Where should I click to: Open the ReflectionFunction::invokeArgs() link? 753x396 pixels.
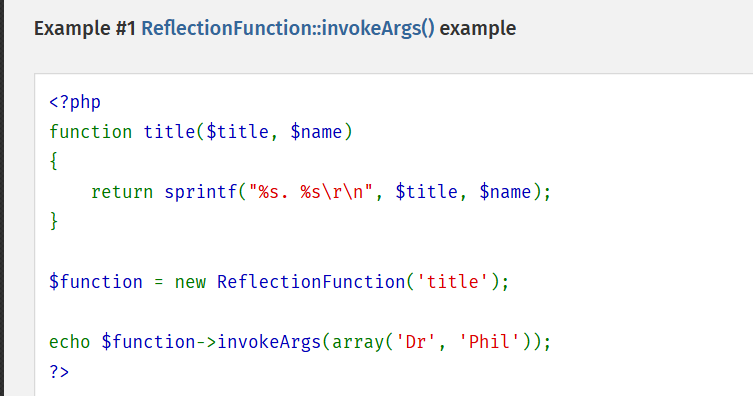(288, 29)
